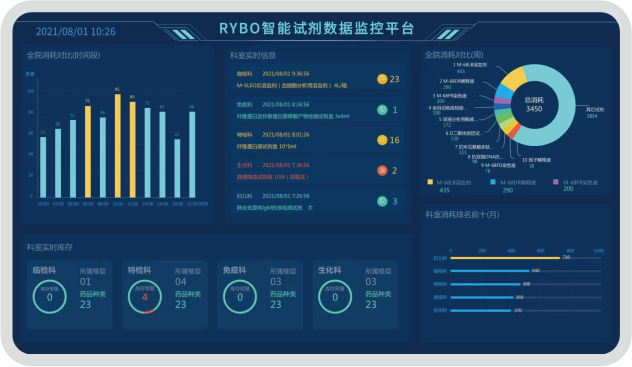Click the 临检科 stock-alert ring showing 0

coord(50,297)
